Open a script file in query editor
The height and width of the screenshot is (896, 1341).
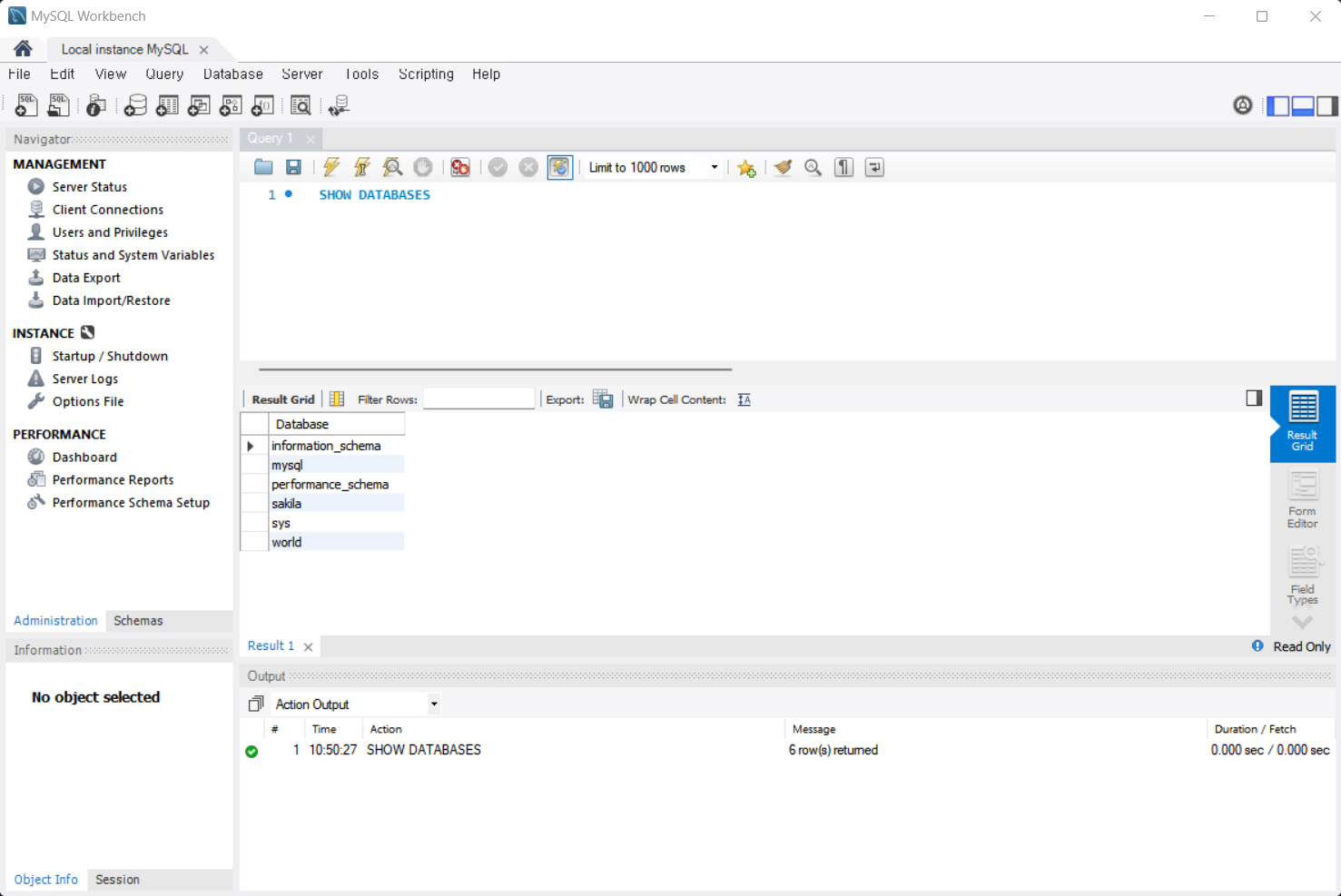tap(263, 167)
